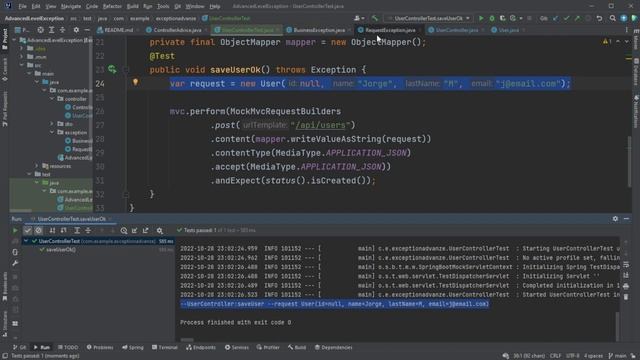
Task: Toggle show passed tests checkmark button
Action: click(x=28, y=231)
